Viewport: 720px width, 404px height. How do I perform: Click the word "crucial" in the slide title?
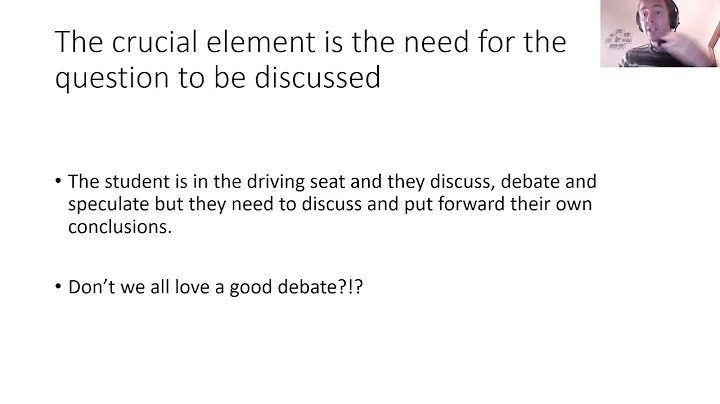144,43
